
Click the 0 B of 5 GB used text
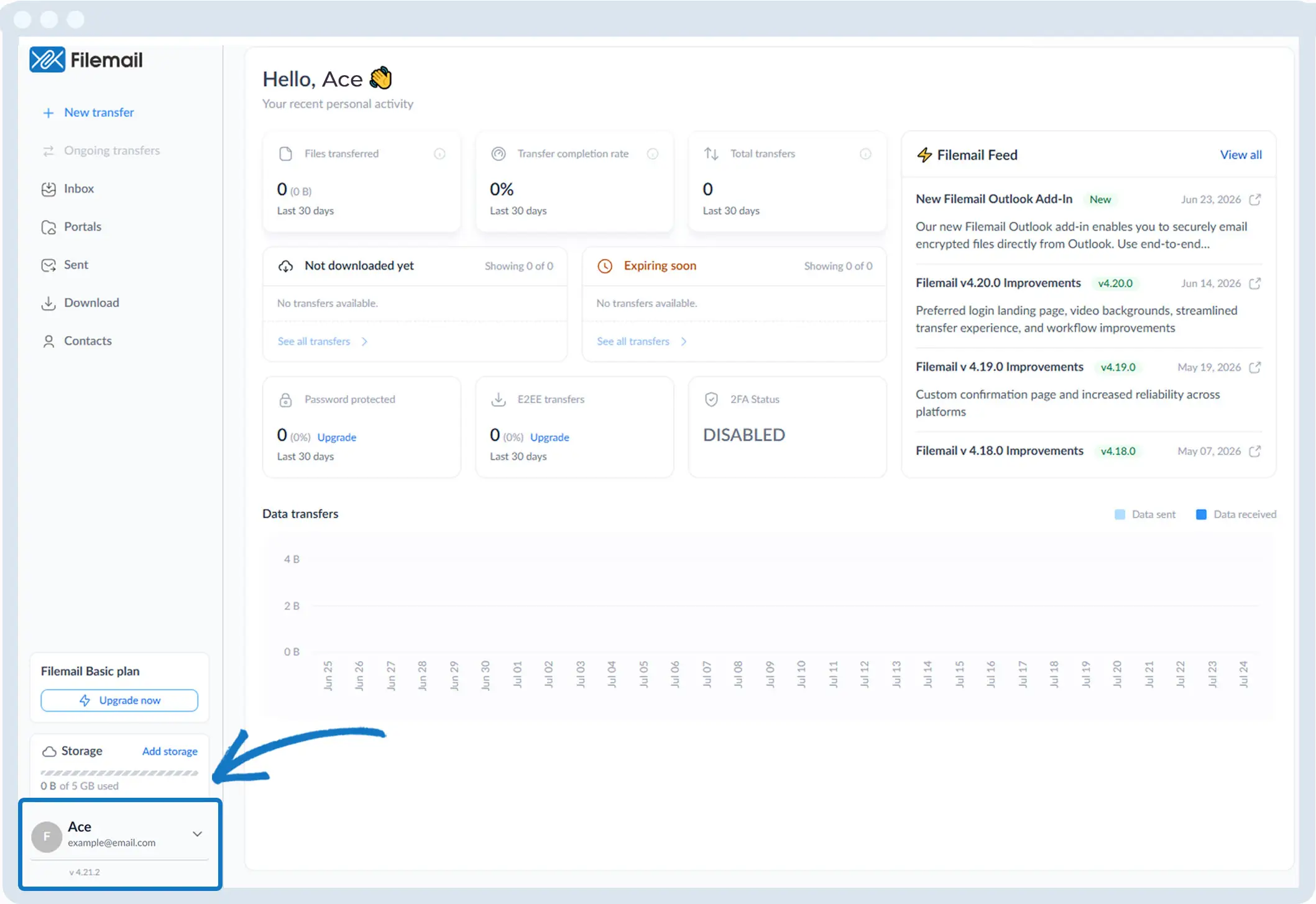[80, 786]
